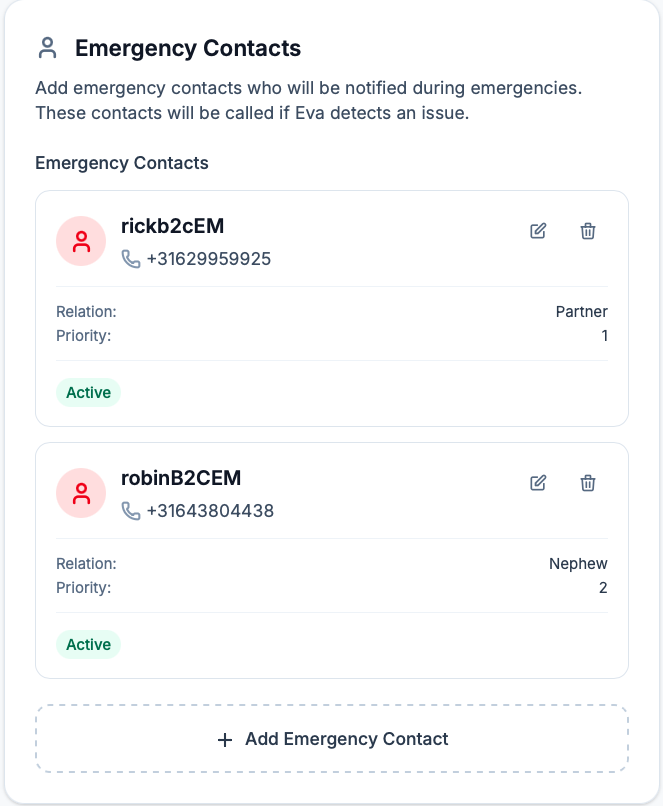The image size is (663, 806).
Task: Click the delete icon for robinB2CEM
Action: coord(587,483)
